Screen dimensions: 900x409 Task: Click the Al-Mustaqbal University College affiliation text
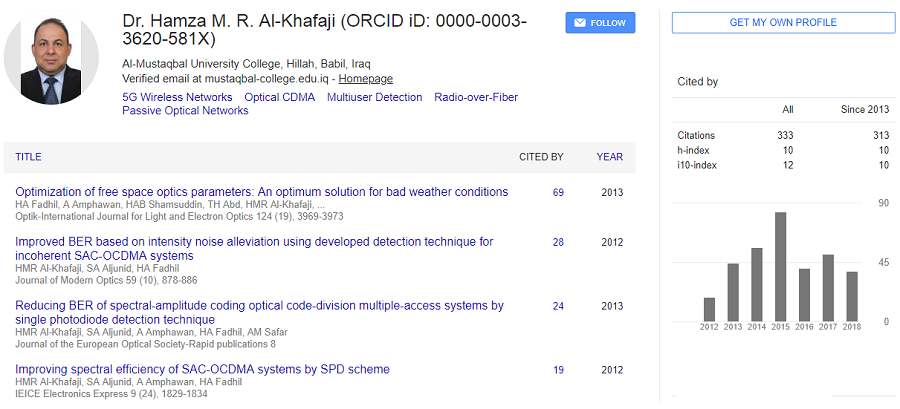pos(246,64)
